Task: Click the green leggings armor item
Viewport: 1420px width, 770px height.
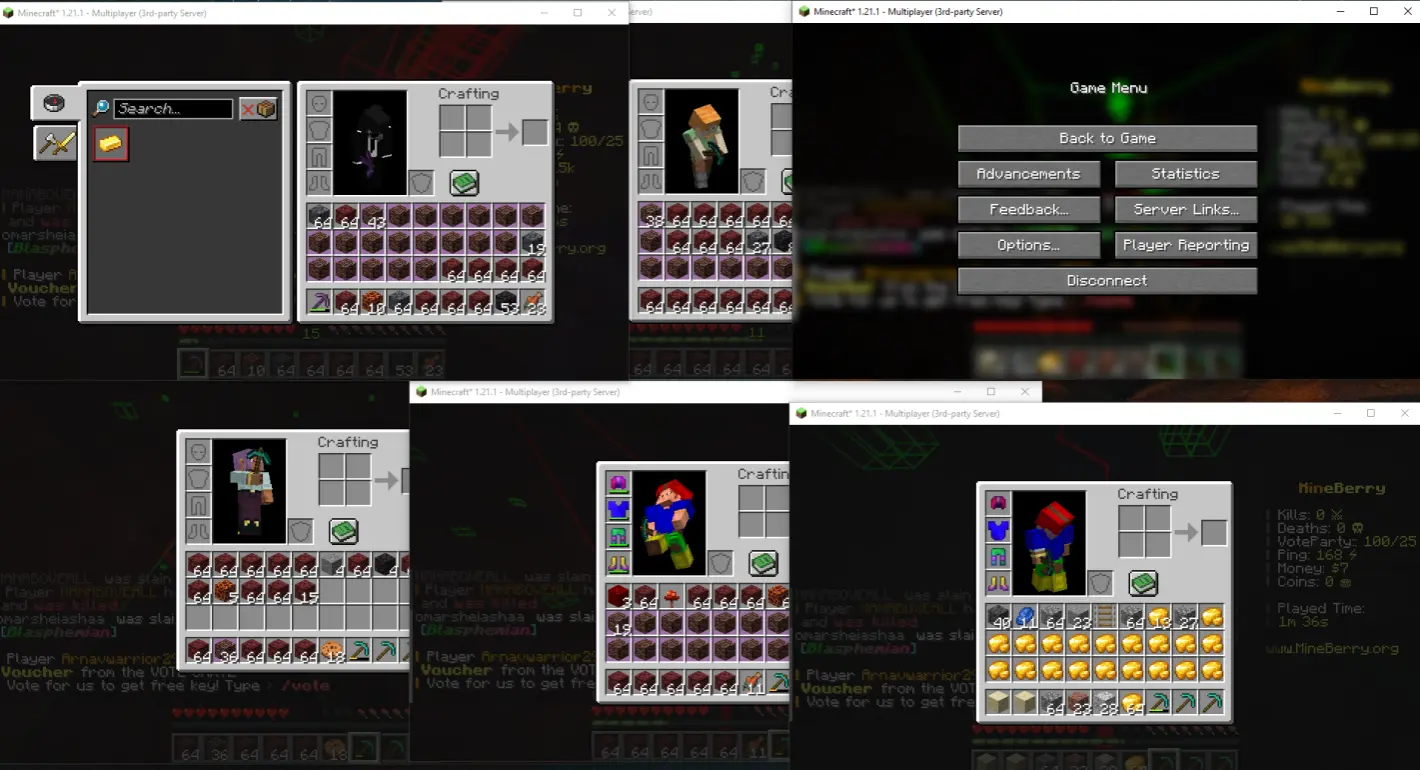Action: pyautogui.click(x=996, y=555)
